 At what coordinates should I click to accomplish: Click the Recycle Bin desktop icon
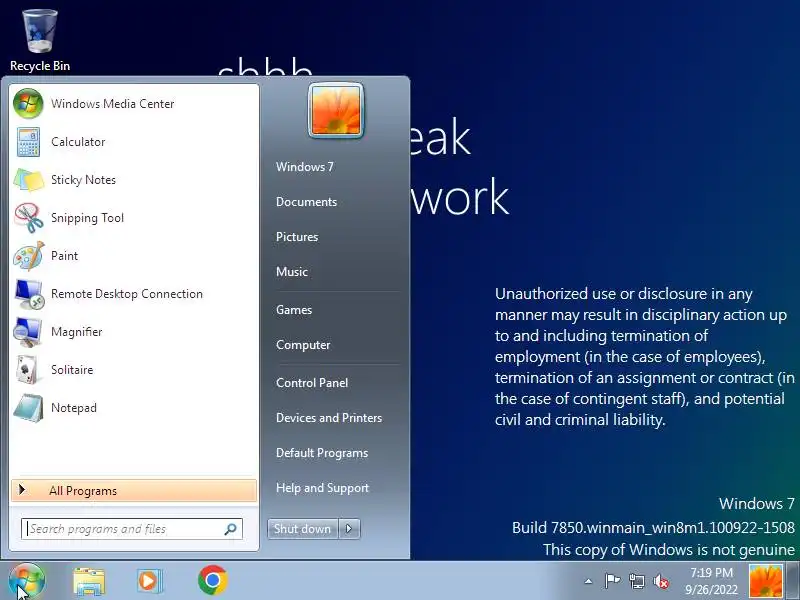pos(40,31)
